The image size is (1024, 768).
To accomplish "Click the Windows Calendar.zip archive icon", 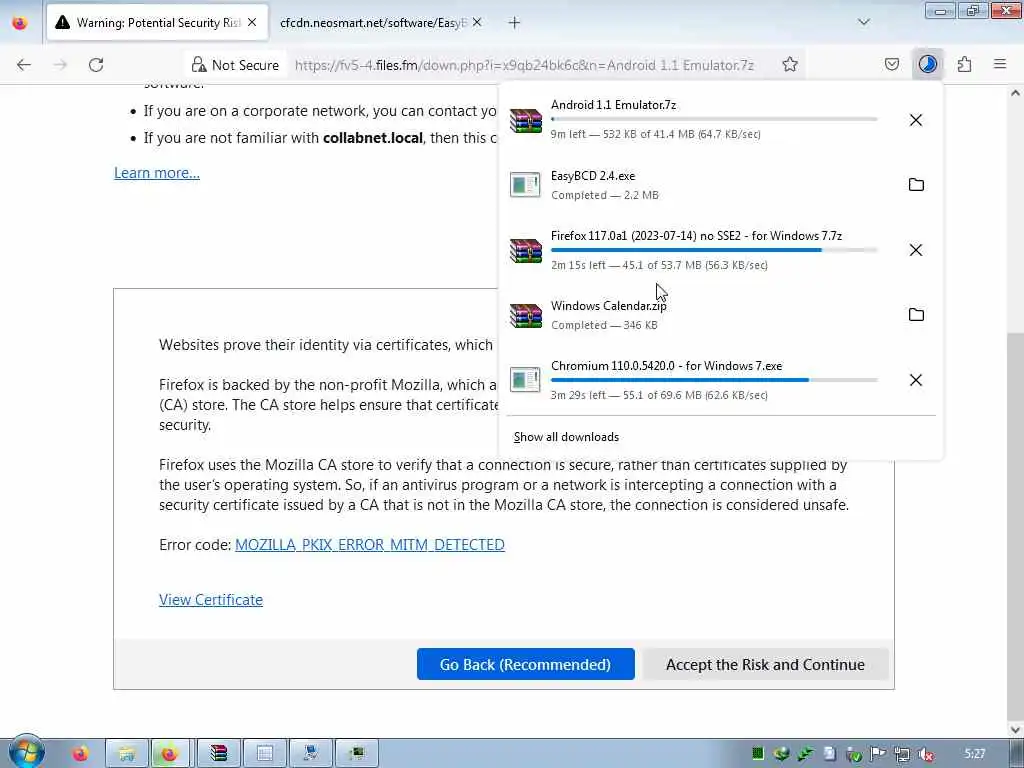I will [x=526, y=315].
